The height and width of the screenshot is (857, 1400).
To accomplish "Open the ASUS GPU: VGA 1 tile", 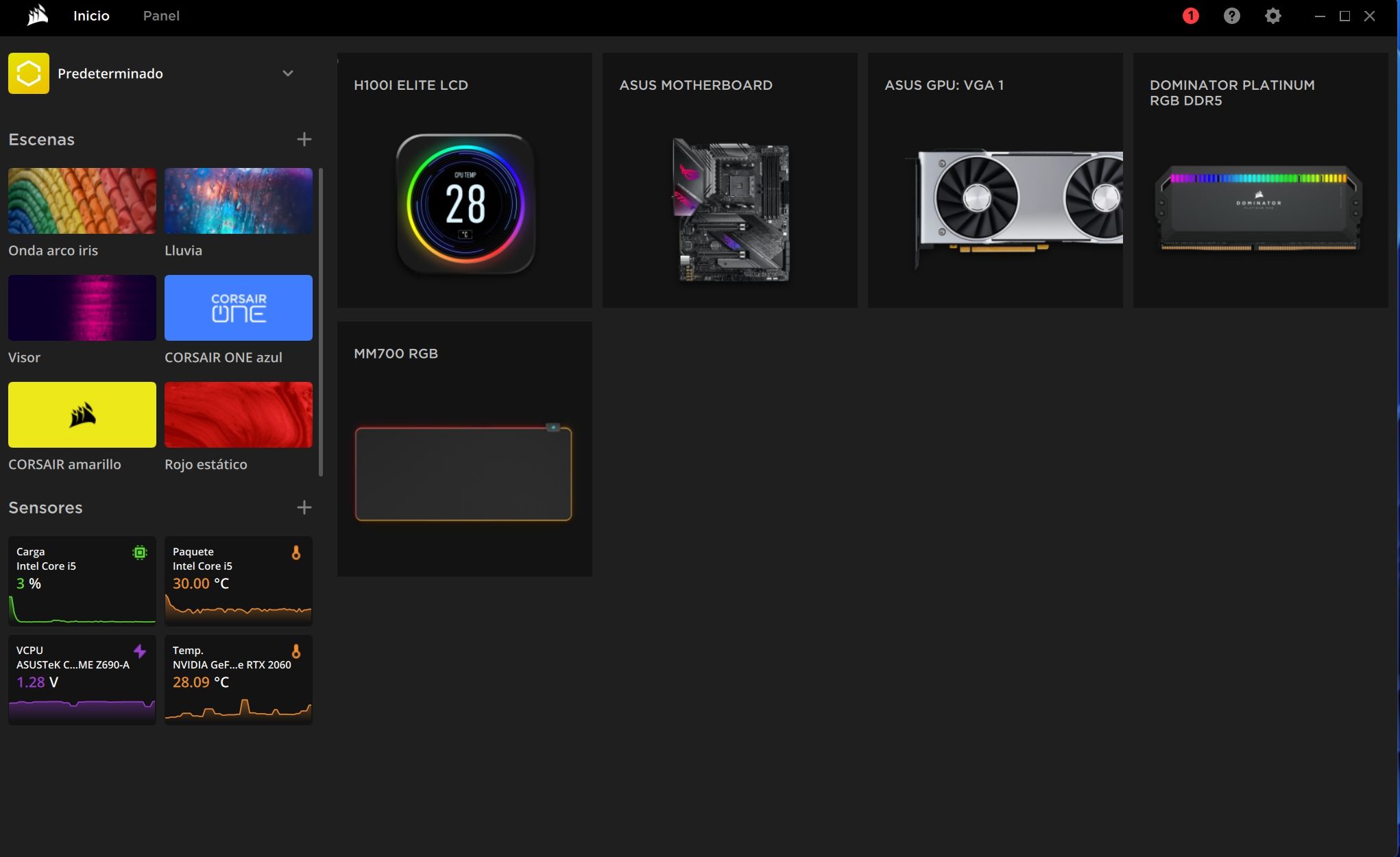I will 995,180.
